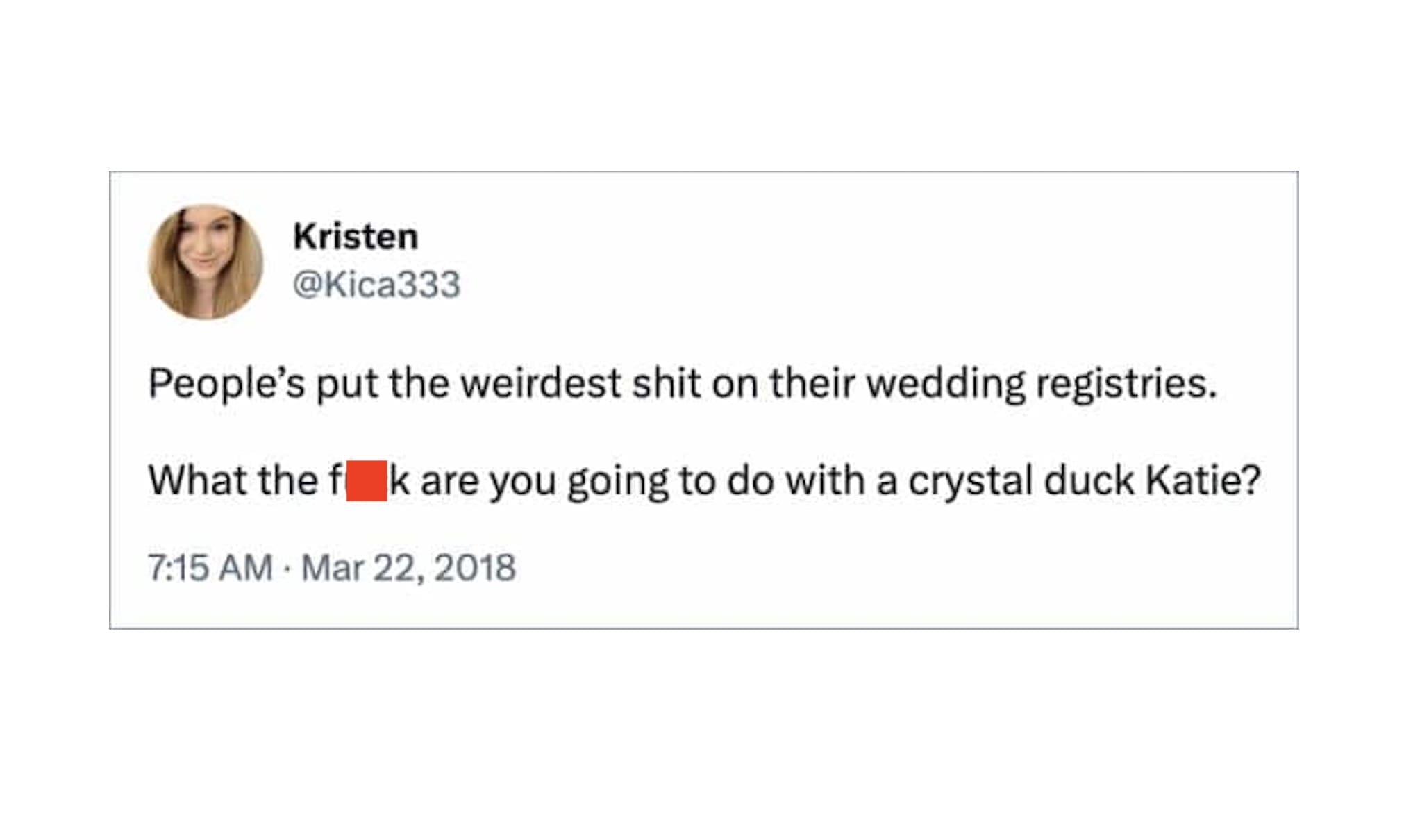Click the word "crystal" in the tweet
Screen dimensions: 1404x840
pyautogui.click(x=970, y=480)
